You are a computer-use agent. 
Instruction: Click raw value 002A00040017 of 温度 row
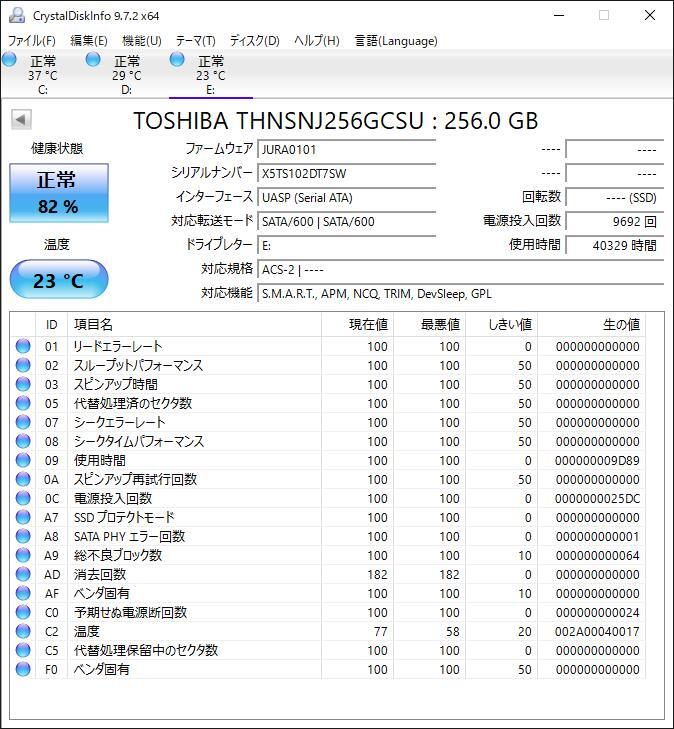coord(597,632)
